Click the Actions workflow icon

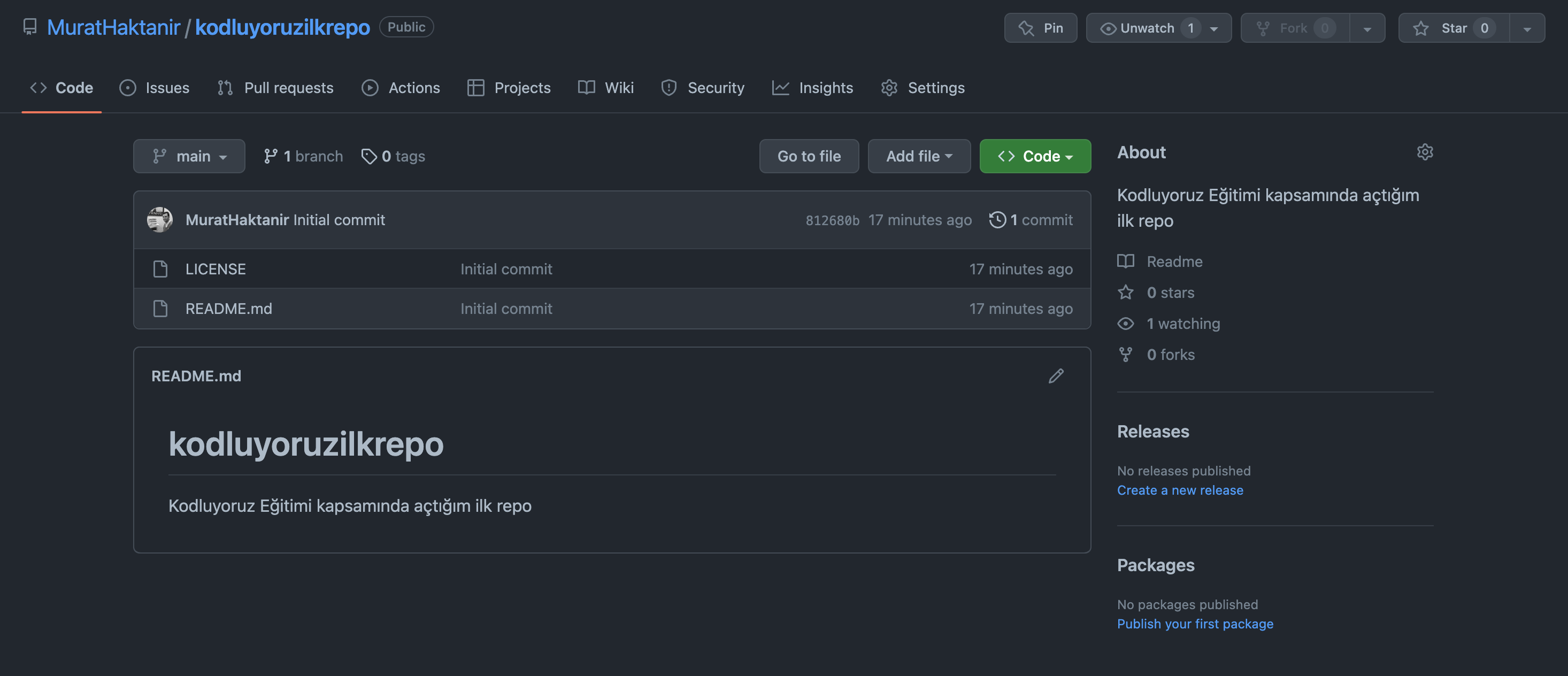pos(370,87)
